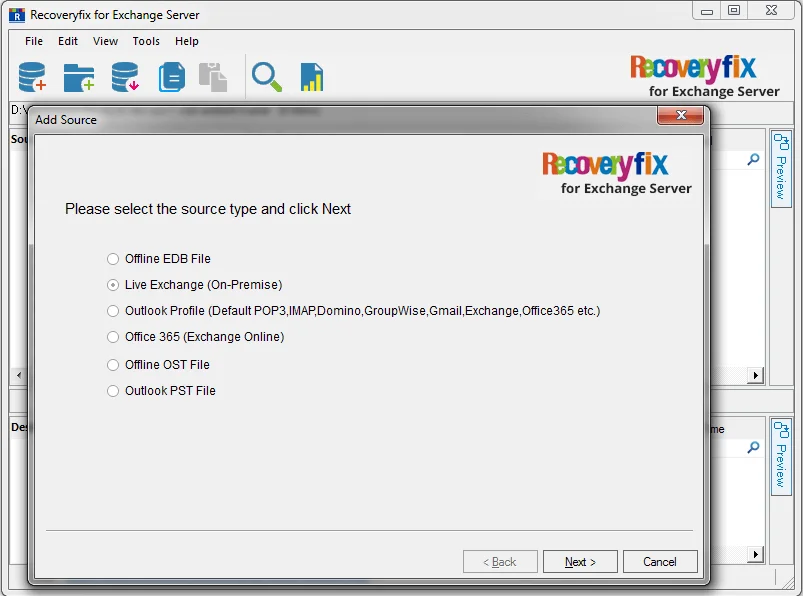
Task: Click the source pane scroll left arrow
Action: [19, 375]
